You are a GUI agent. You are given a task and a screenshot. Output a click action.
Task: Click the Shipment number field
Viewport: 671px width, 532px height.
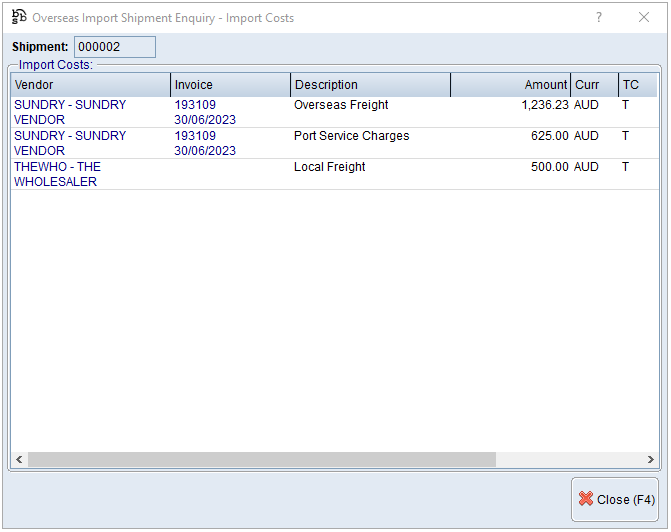[x=115, y=47]
